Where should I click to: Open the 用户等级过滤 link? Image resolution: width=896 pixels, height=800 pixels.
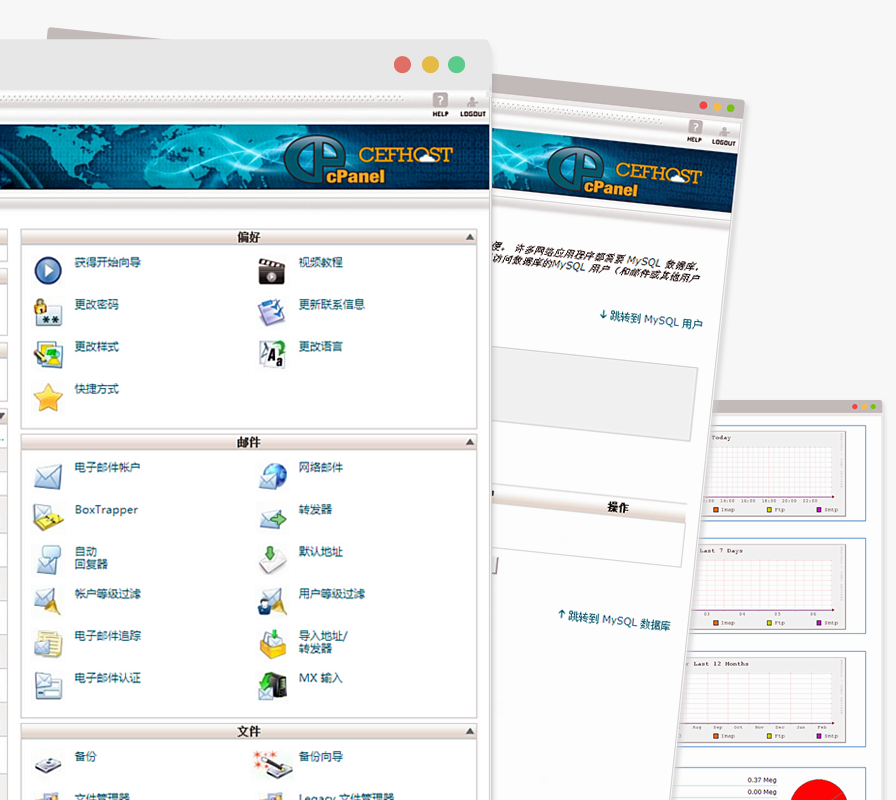pyautogui.click(x=331, y=594)
